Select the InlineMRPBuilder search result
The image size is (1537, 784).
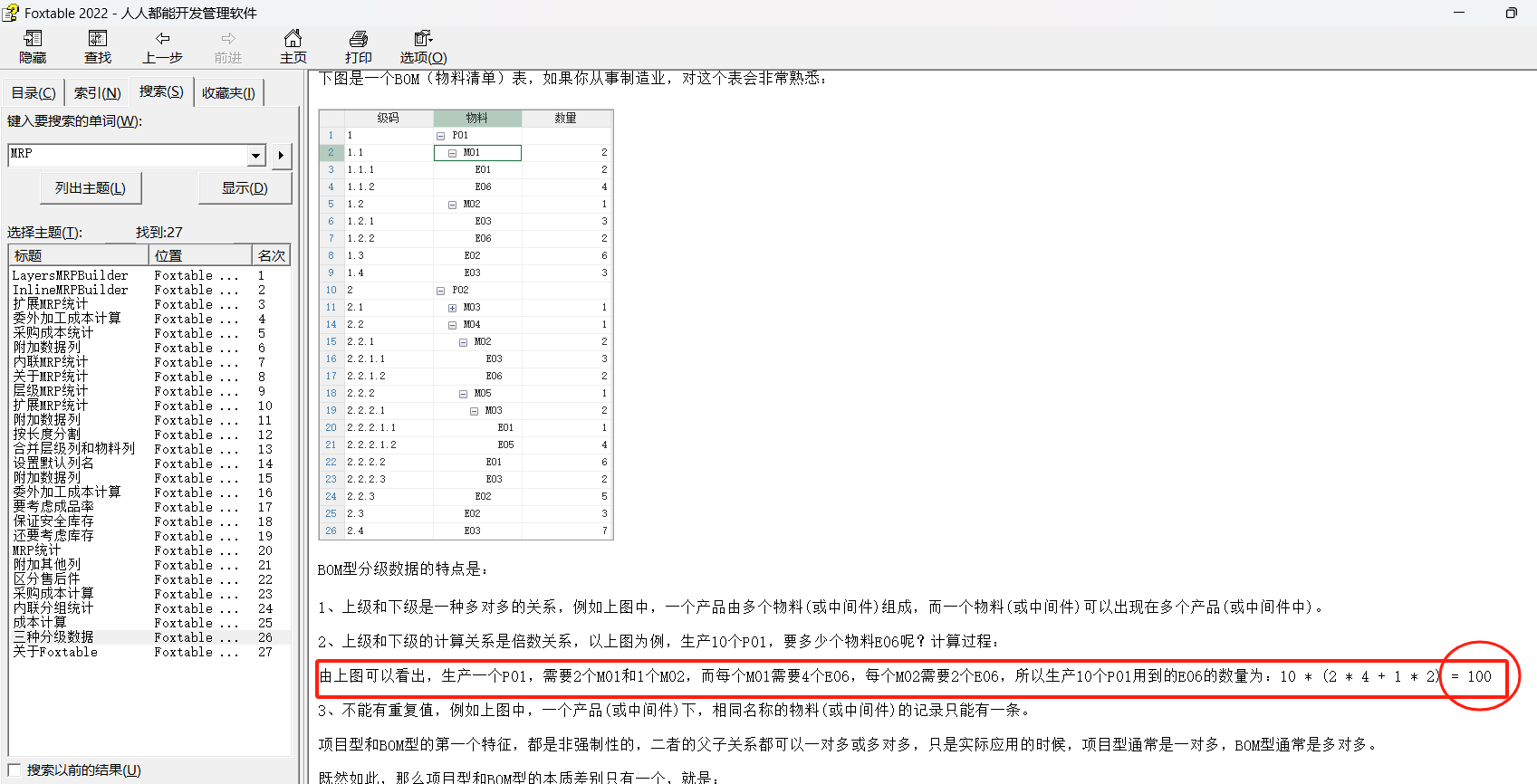pyautogui.click(x=70, y=290)
